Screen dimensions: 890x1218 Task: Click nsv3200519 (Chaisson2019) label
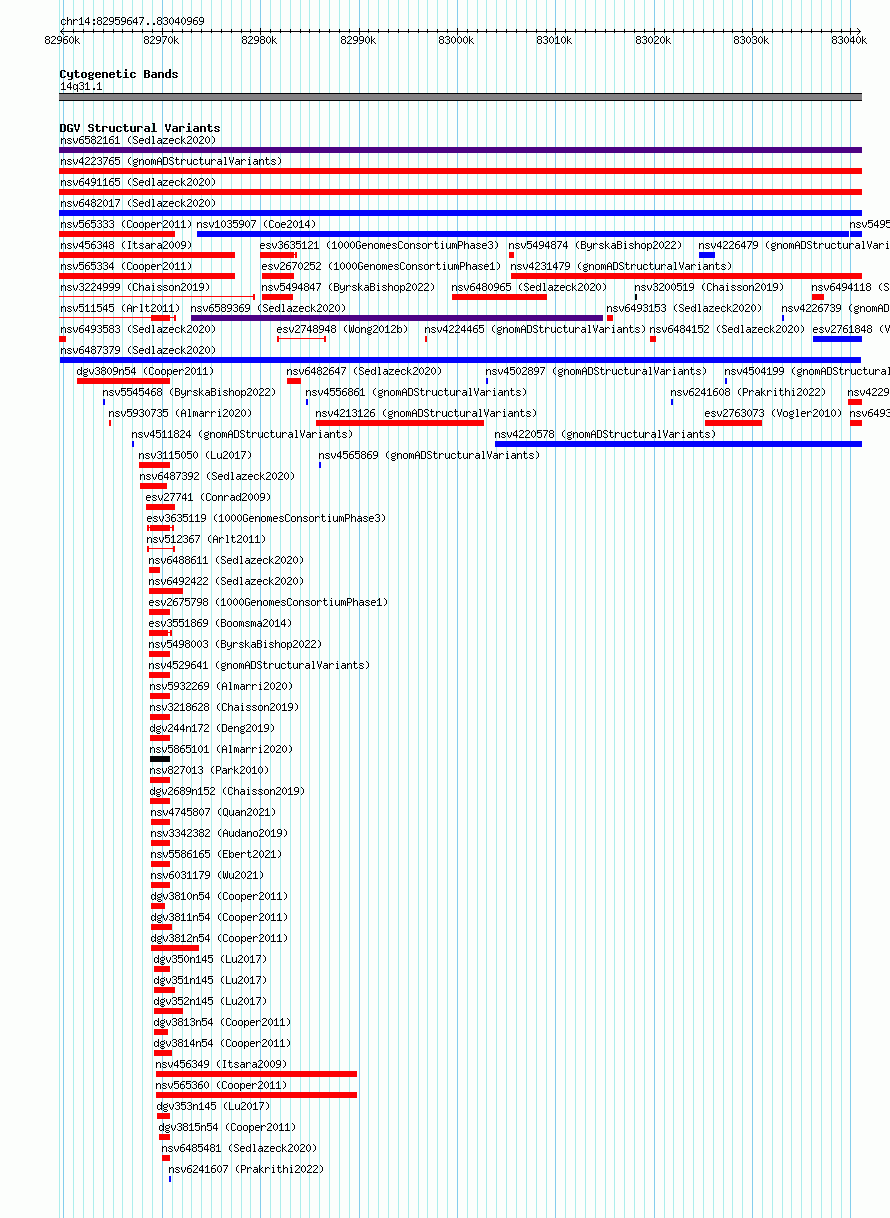click(x=709, y=287)
